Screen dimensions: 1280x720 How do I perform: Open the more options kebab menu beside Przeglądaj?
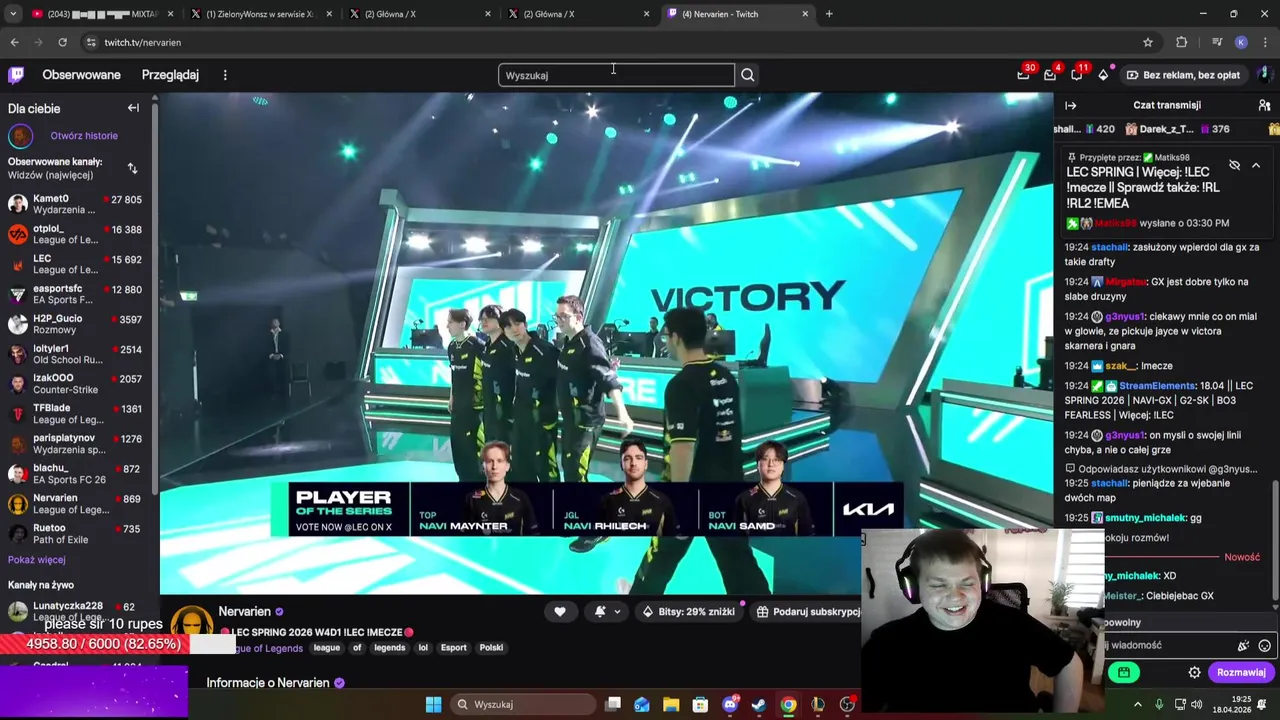pyautogui.click(x=225, y=75)
